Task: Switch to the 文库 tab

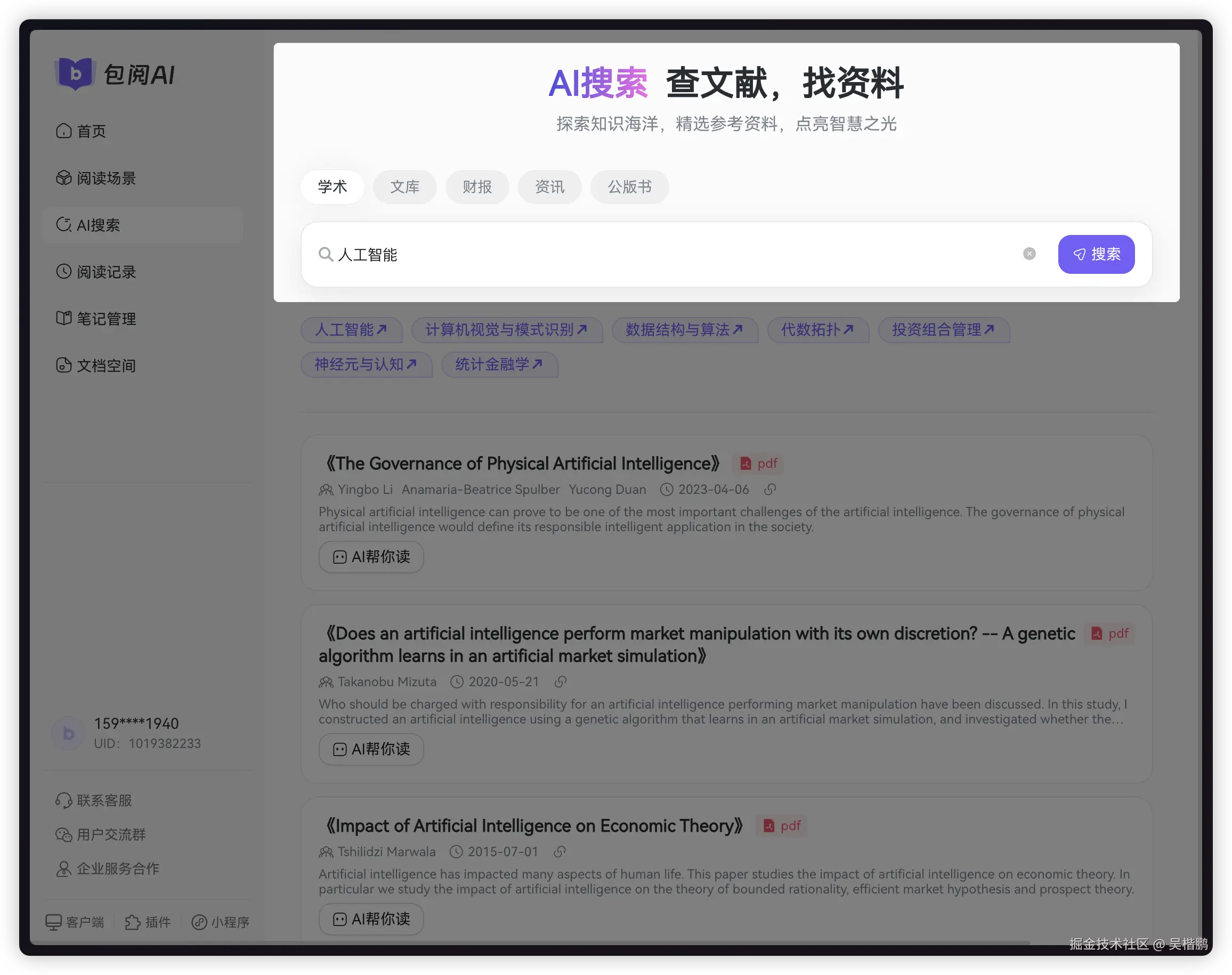Action: (404, 186)
